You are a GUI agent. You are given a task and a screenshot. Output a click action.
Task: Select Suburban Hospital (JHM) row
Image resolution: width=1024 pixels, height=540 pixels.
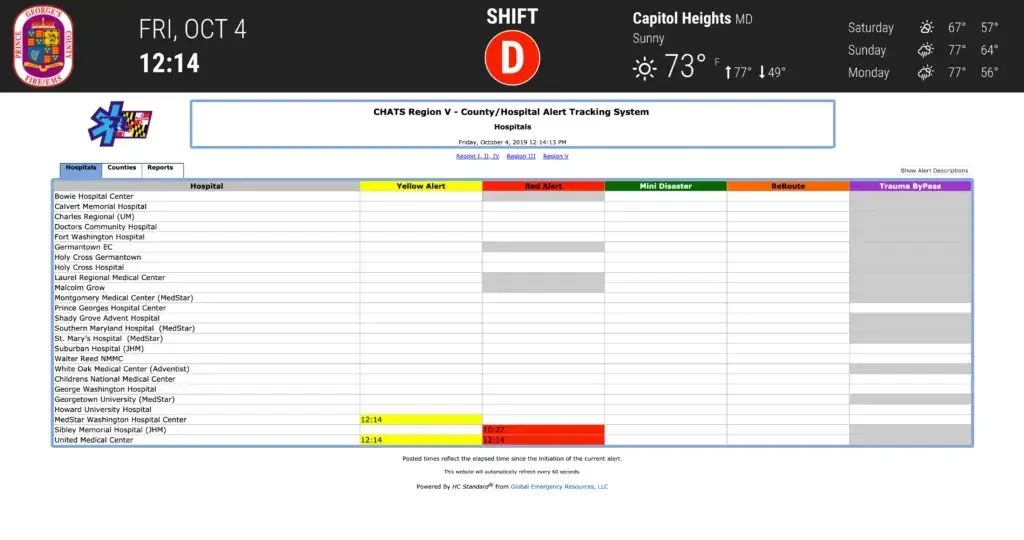coord(512,349)
